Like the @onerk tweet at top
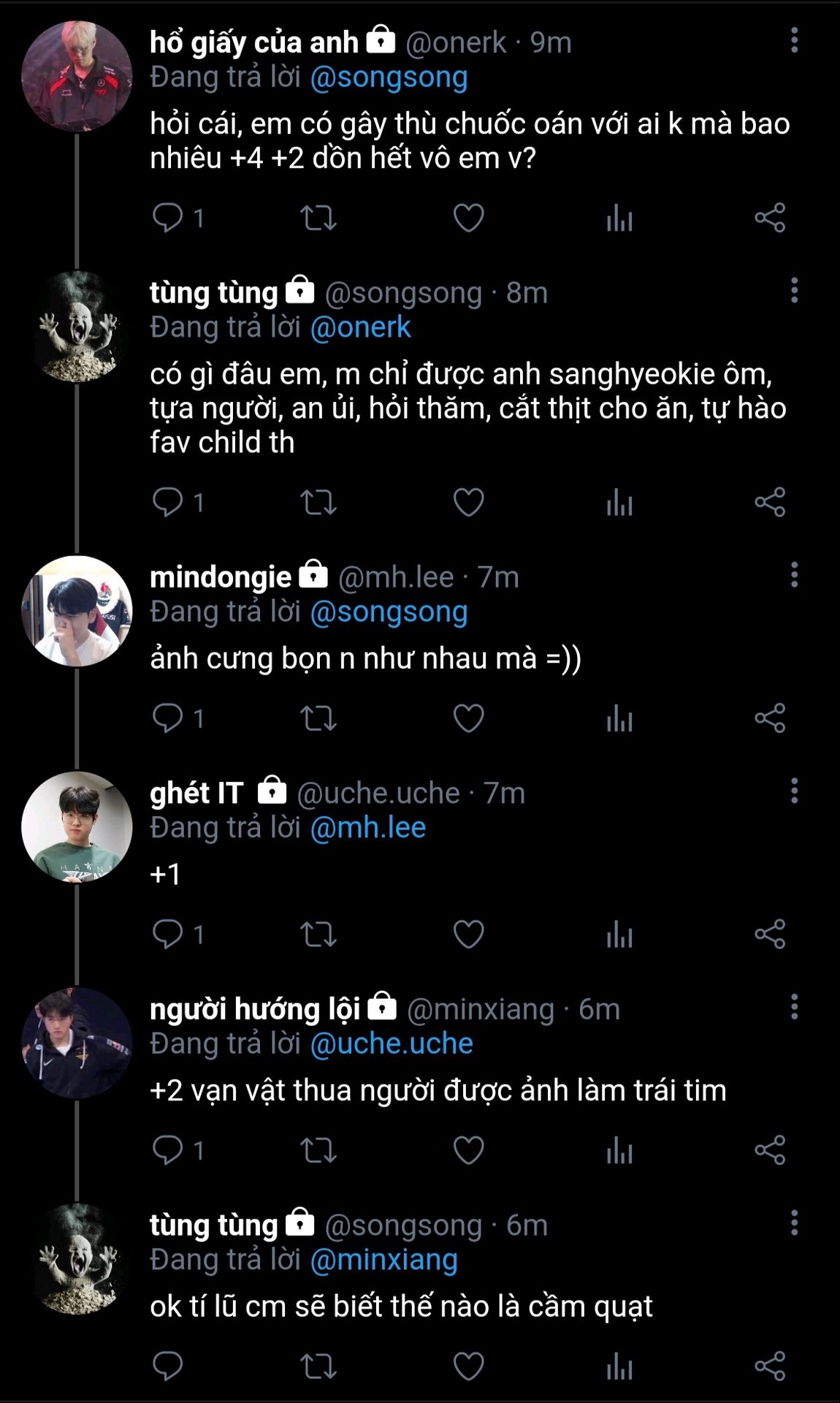This screenshot has height=1403, width=840. (x=468, y=218)
